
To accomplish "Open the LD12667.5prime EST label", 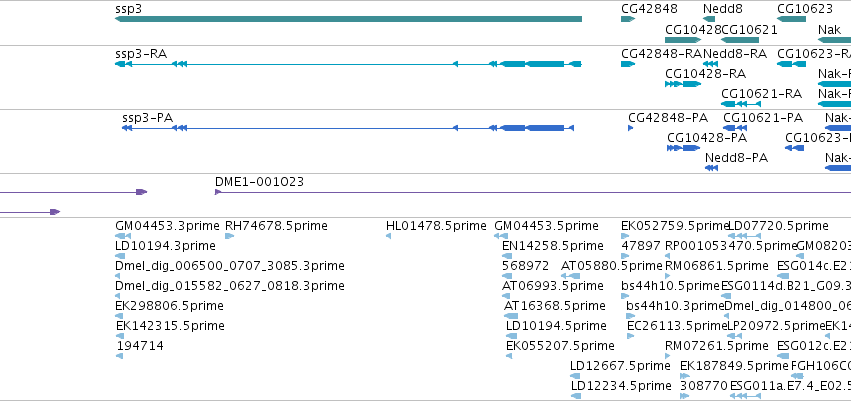I will [x=620, y=366].
